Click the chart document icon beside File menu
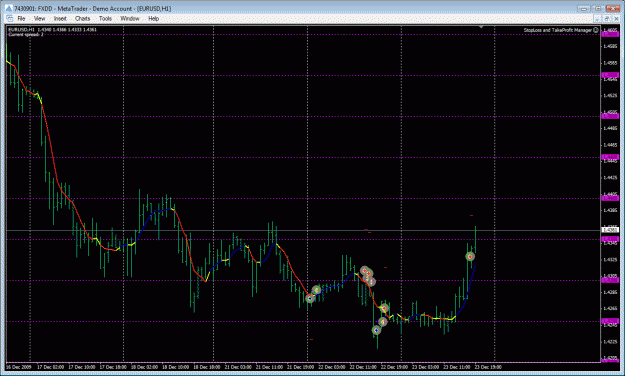625x376 pixels. (x=10, y=19)
